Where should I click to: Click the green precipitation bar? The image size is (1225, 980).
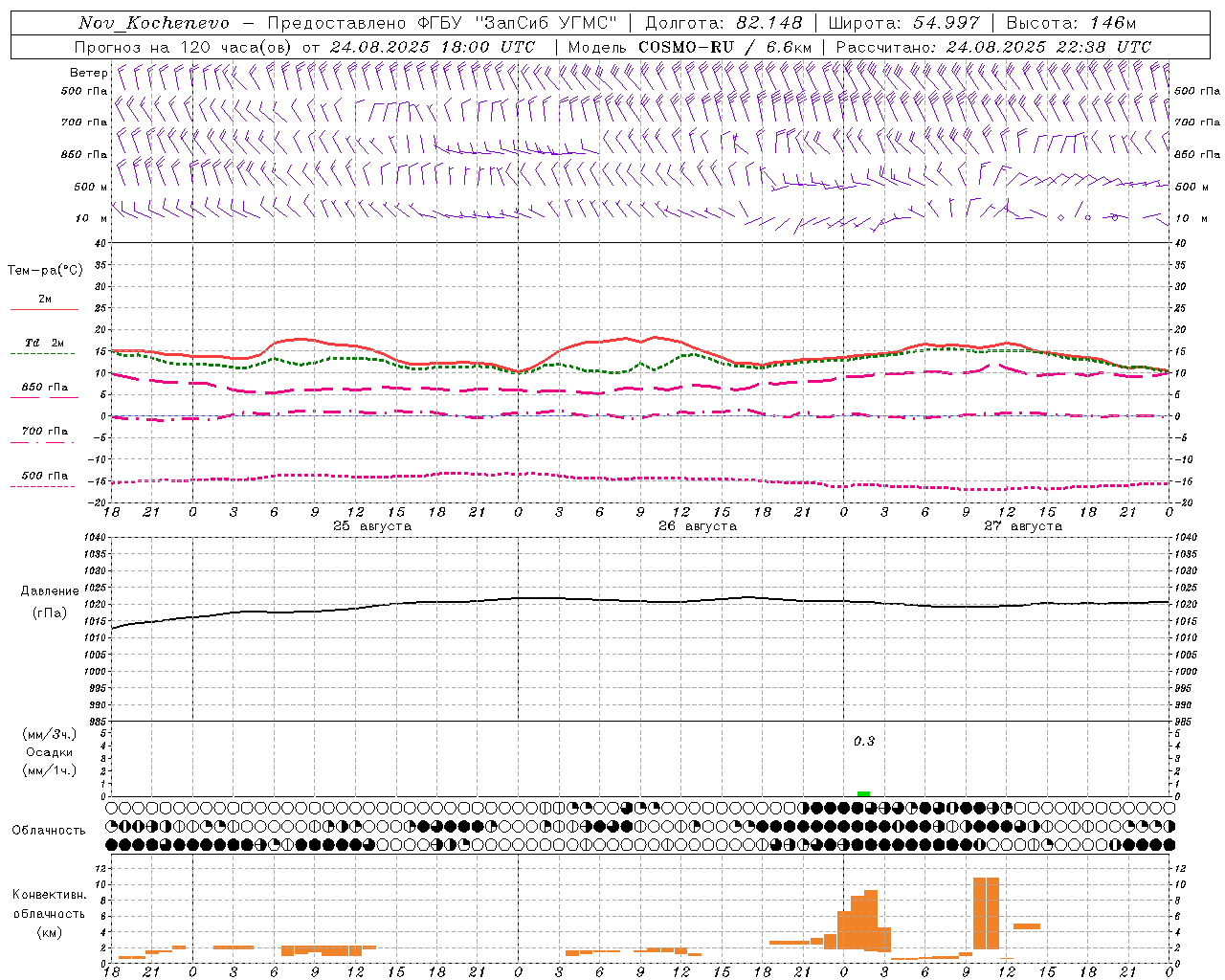pos(863,794)
